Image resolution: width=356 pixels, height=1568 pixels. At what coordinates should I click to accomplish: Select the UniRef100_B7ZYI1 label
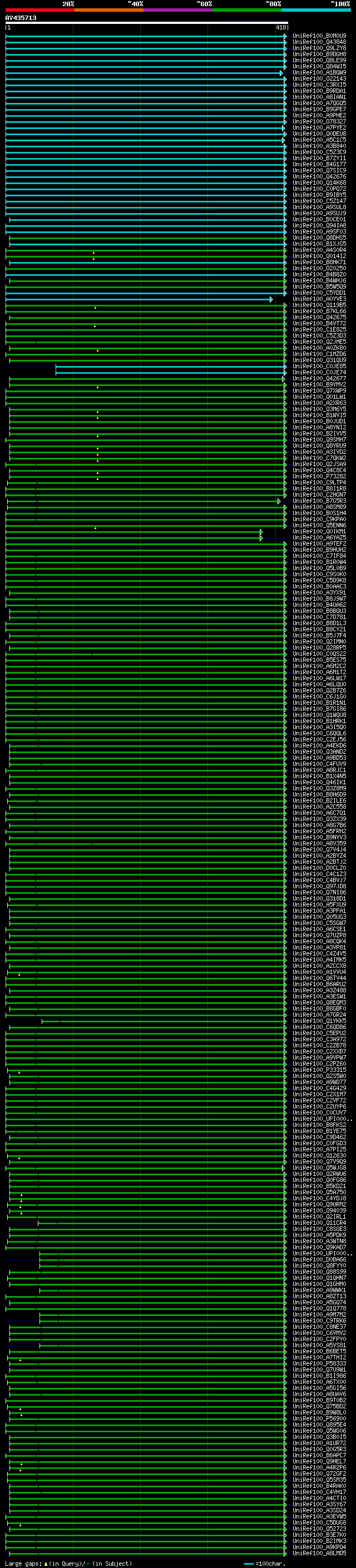[x=319, y=159]
